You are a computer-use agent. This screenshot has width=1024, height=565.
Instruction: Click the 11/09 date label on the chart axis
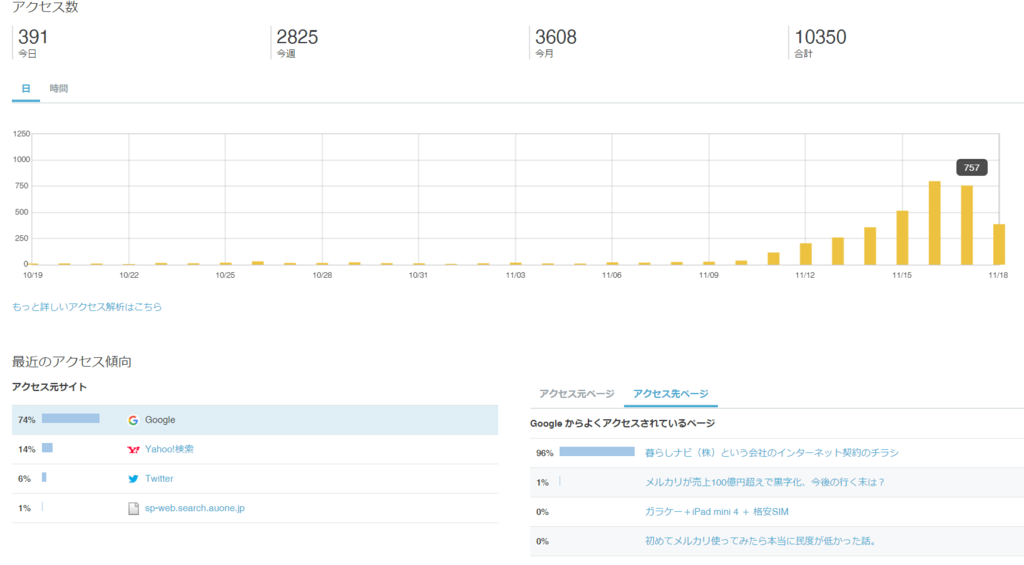tap(709, 275)
